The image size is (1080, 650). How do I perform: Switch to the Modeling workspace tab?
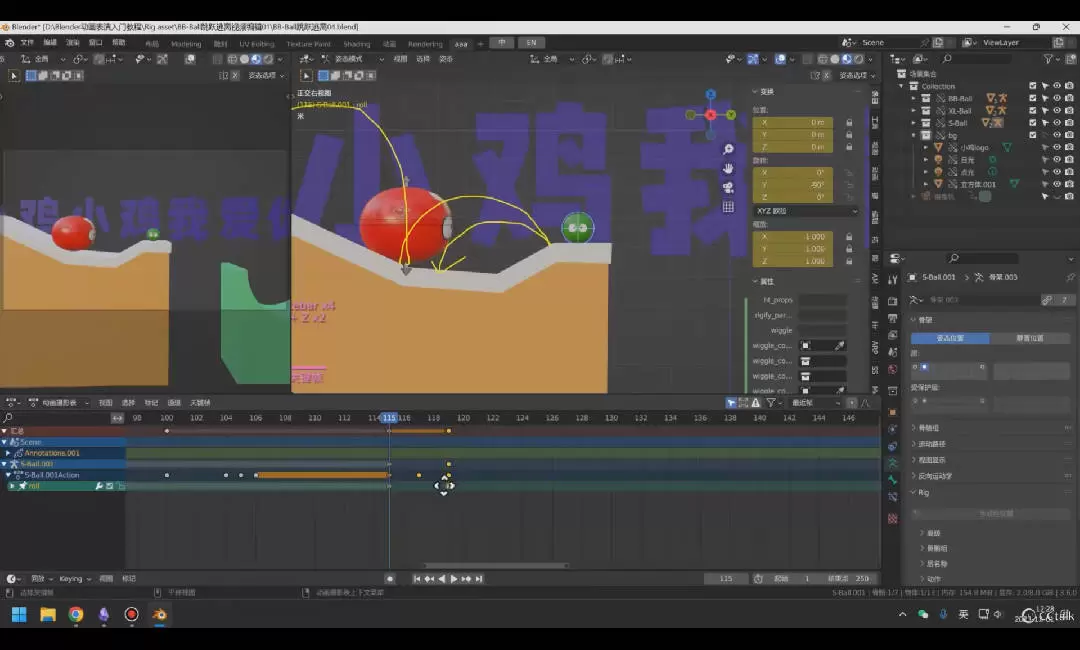point(186,43)
